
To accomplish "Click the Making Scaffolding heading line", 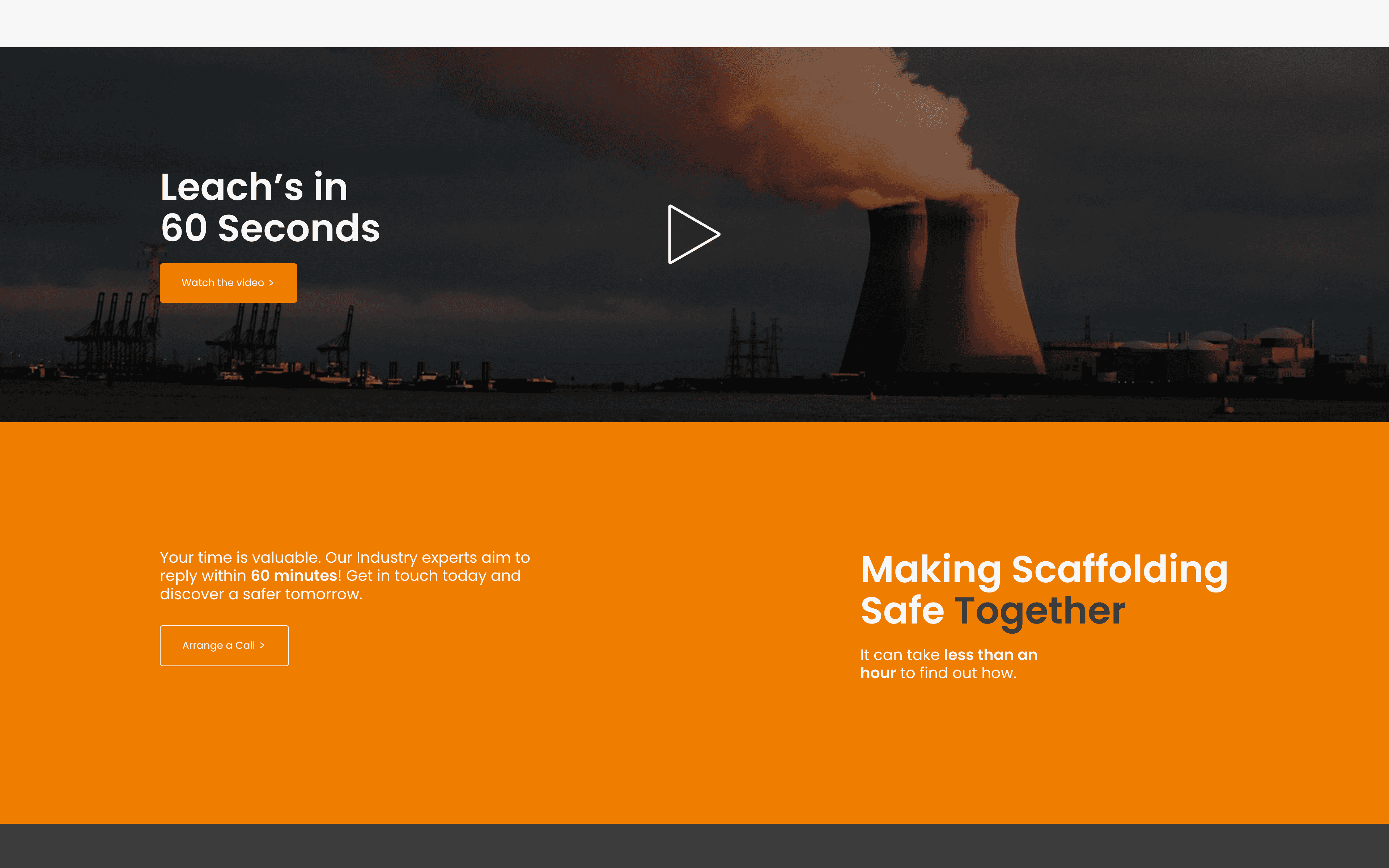I will coord(1044,570).
